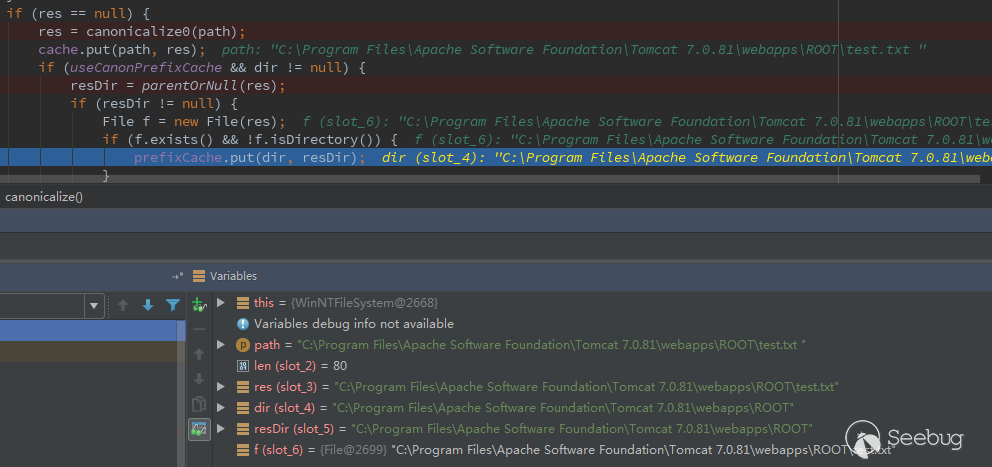This screenshot has width=992, height=467.
Task: Click the restore layout pin icon
Action: [177, 276]
